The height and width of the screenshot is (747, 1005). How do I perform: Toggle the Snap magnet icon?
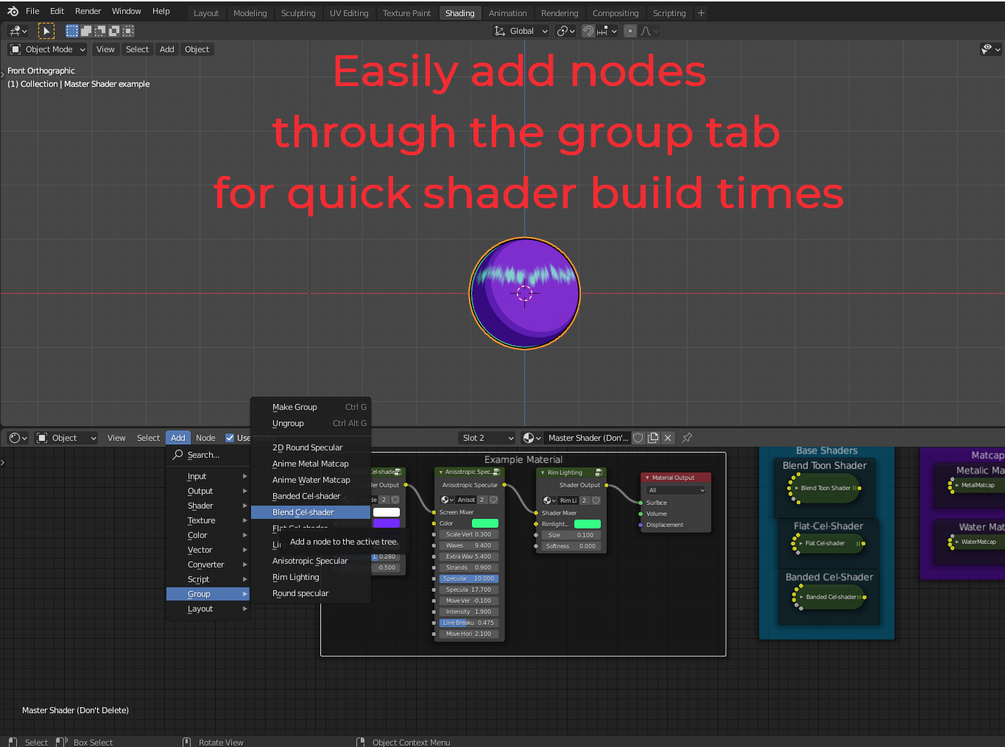pos(588,31)
